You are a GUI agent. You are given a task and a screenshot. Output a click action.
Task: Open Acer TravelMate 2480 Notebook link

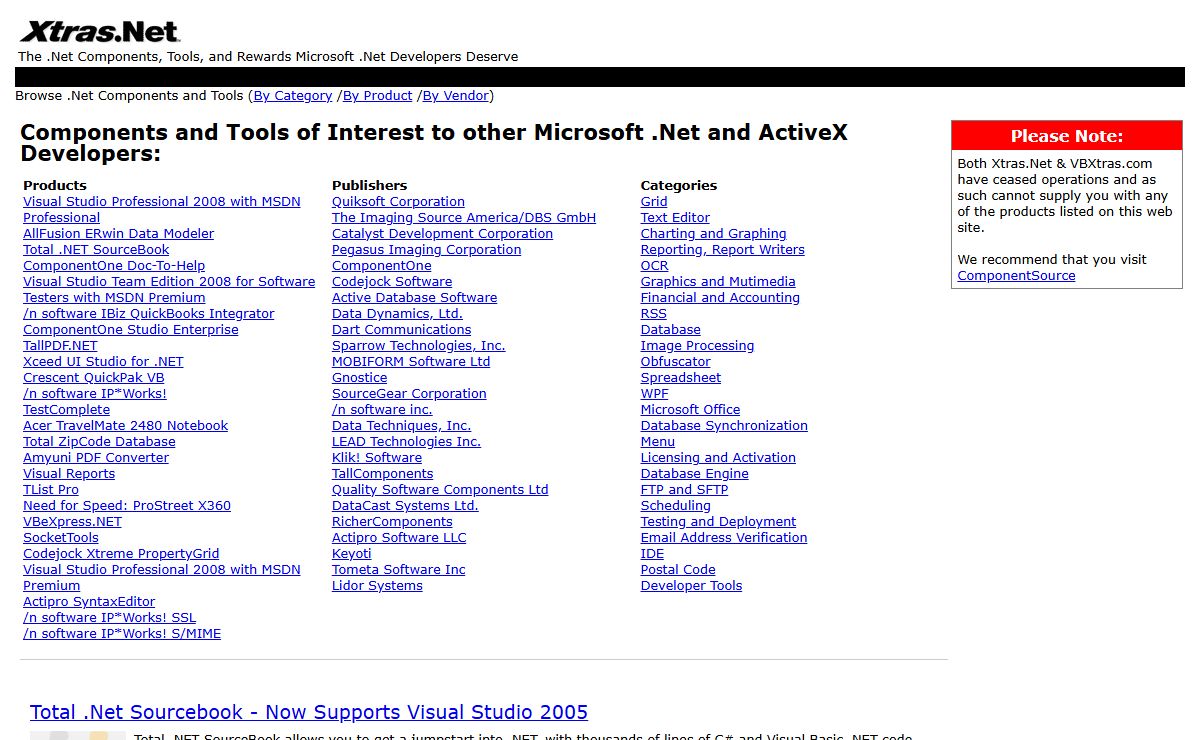125,426
